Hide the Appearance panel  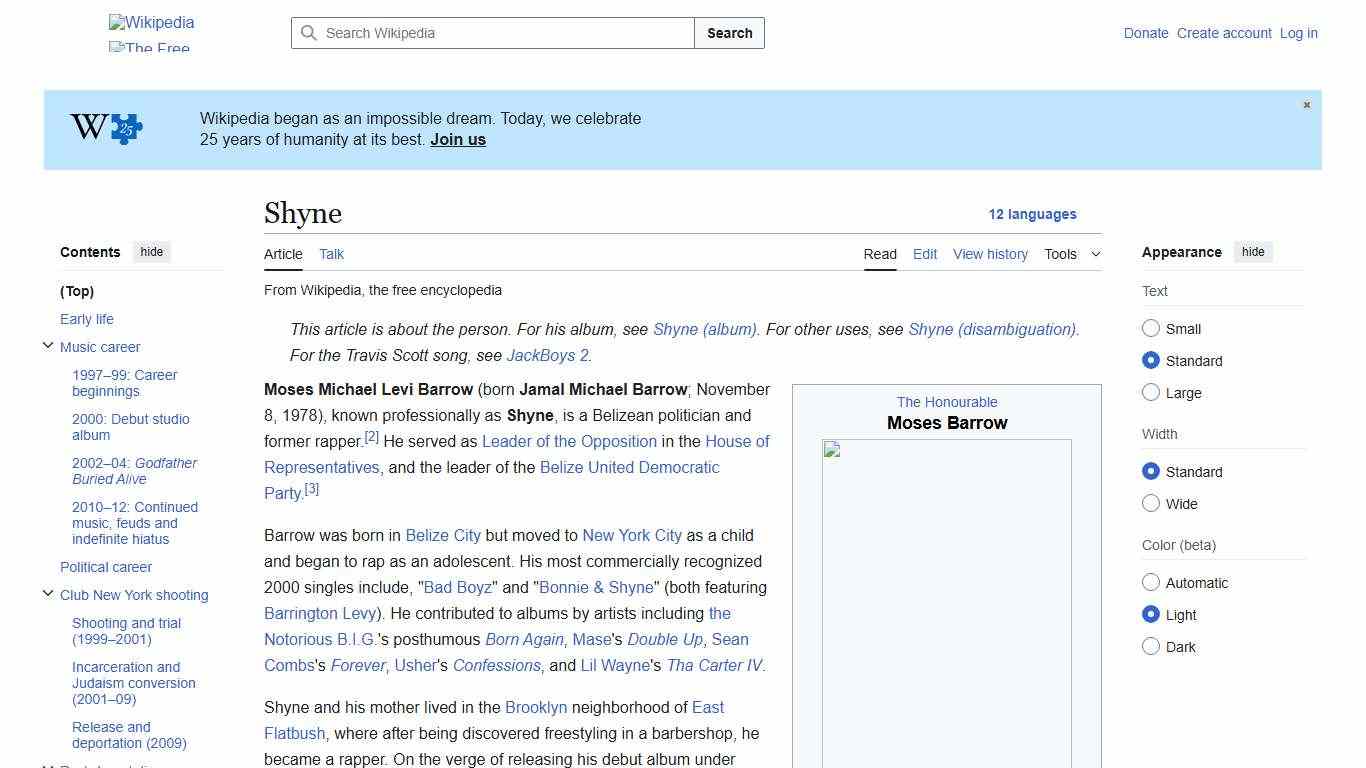click(1253, 252)
